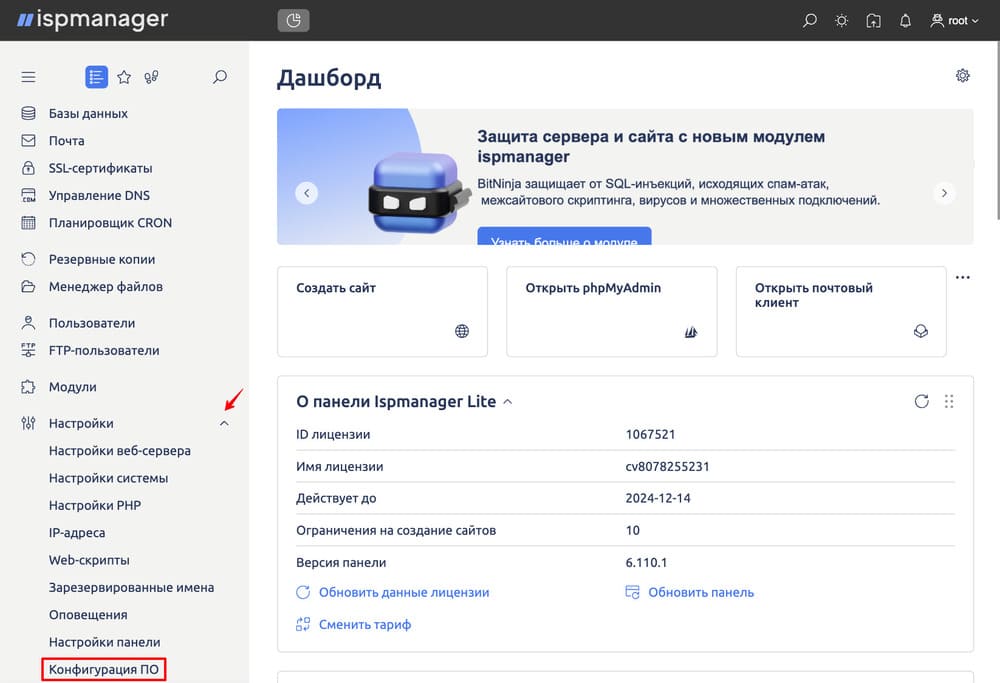This screenshot has height=683, width=1000.
Task: Open the root user dropdown
Action: [954, 20]
